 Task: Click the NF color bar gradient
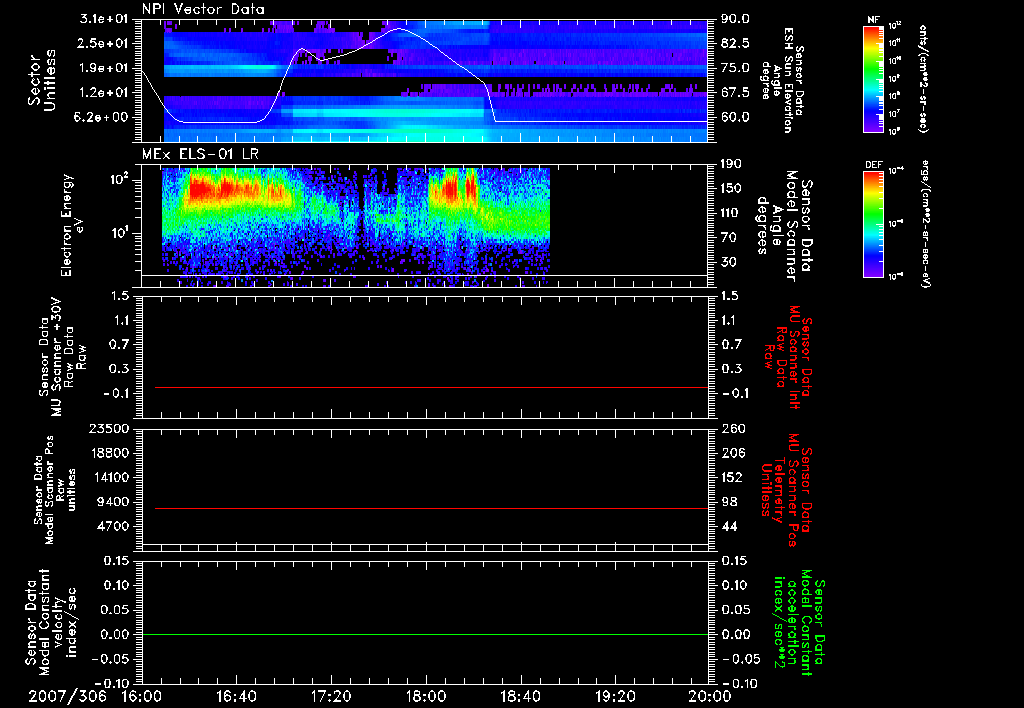click(x=874, y=79)
